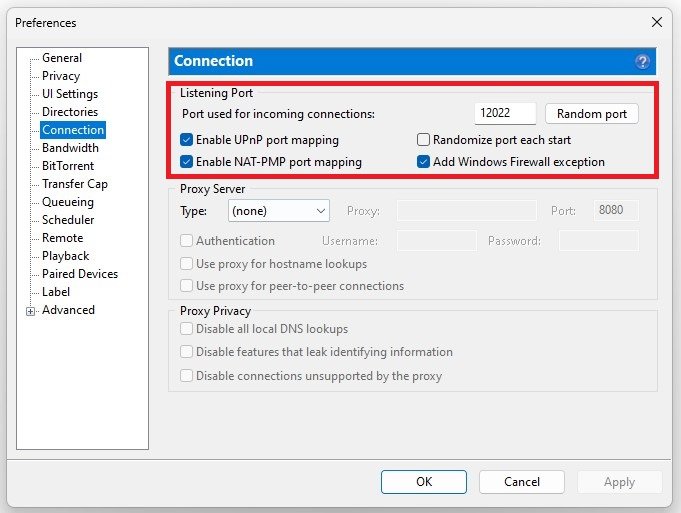The height and width of the screenshot is (513, 681).
Task: Open the Playback preferences
Action: pyautogui.click(x=66, y=256)
